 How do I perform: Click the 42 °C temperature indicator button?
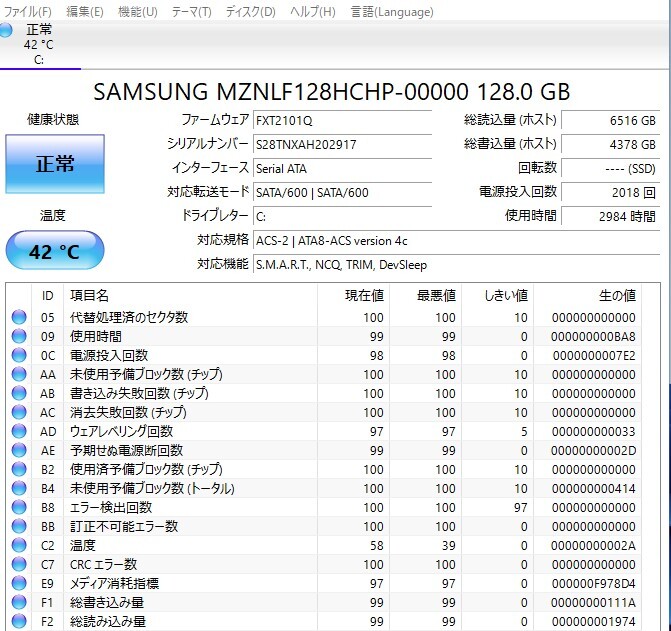point(54,251)
